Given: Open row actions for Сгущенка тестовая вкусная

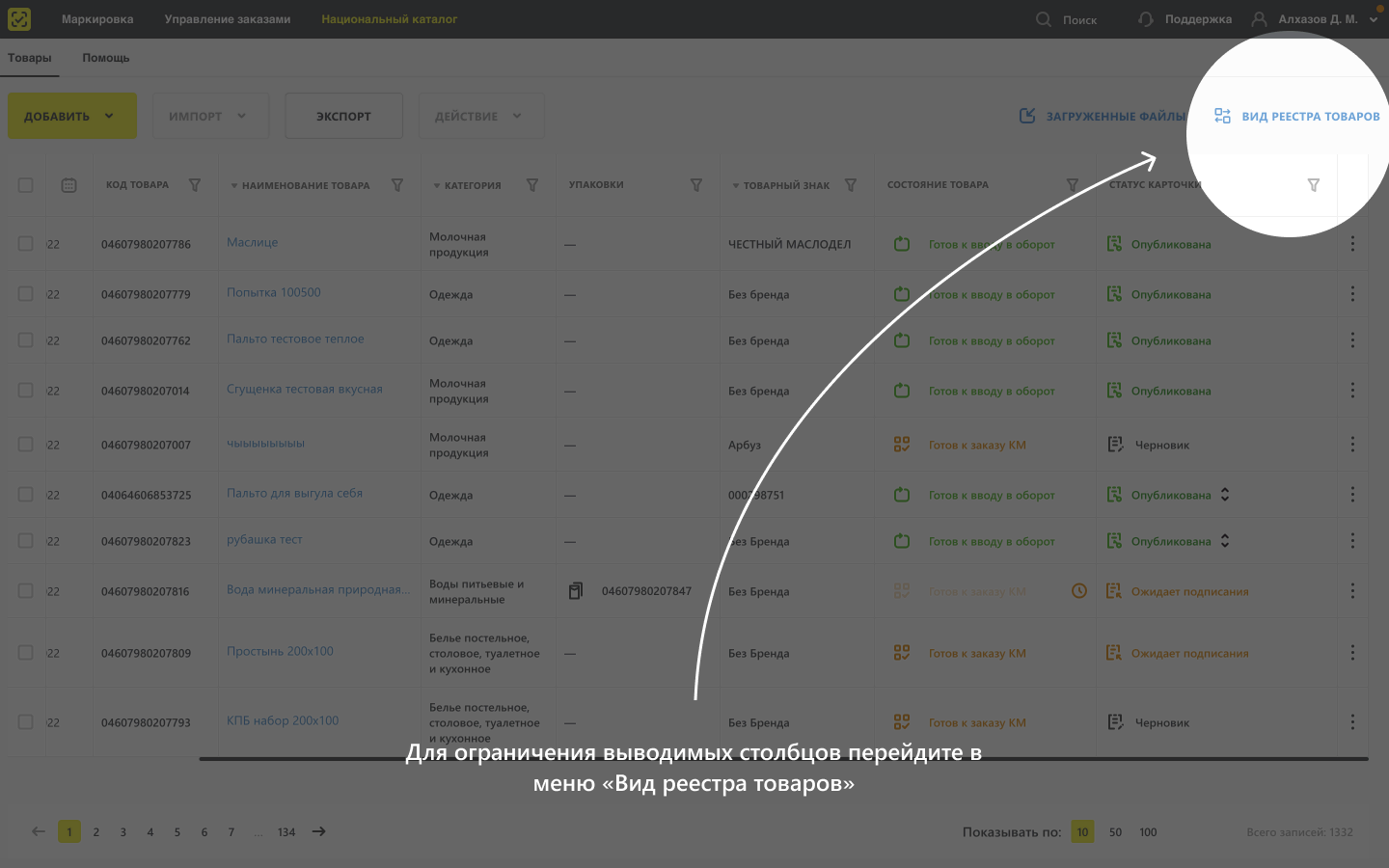Looking at the screenshot, I should click(x=1352, y=391).
